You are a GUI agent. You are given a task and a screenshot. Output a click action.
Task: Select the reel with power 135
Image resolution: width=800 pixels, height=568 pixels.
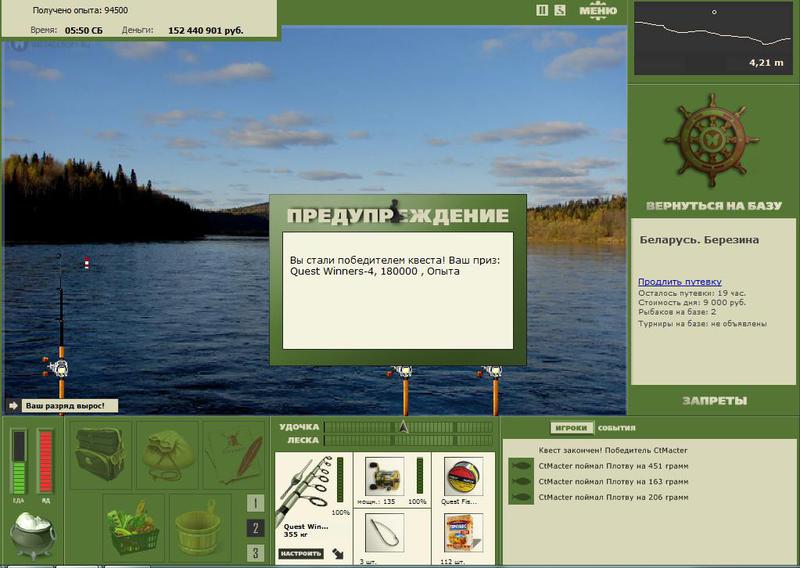[384, 476]
